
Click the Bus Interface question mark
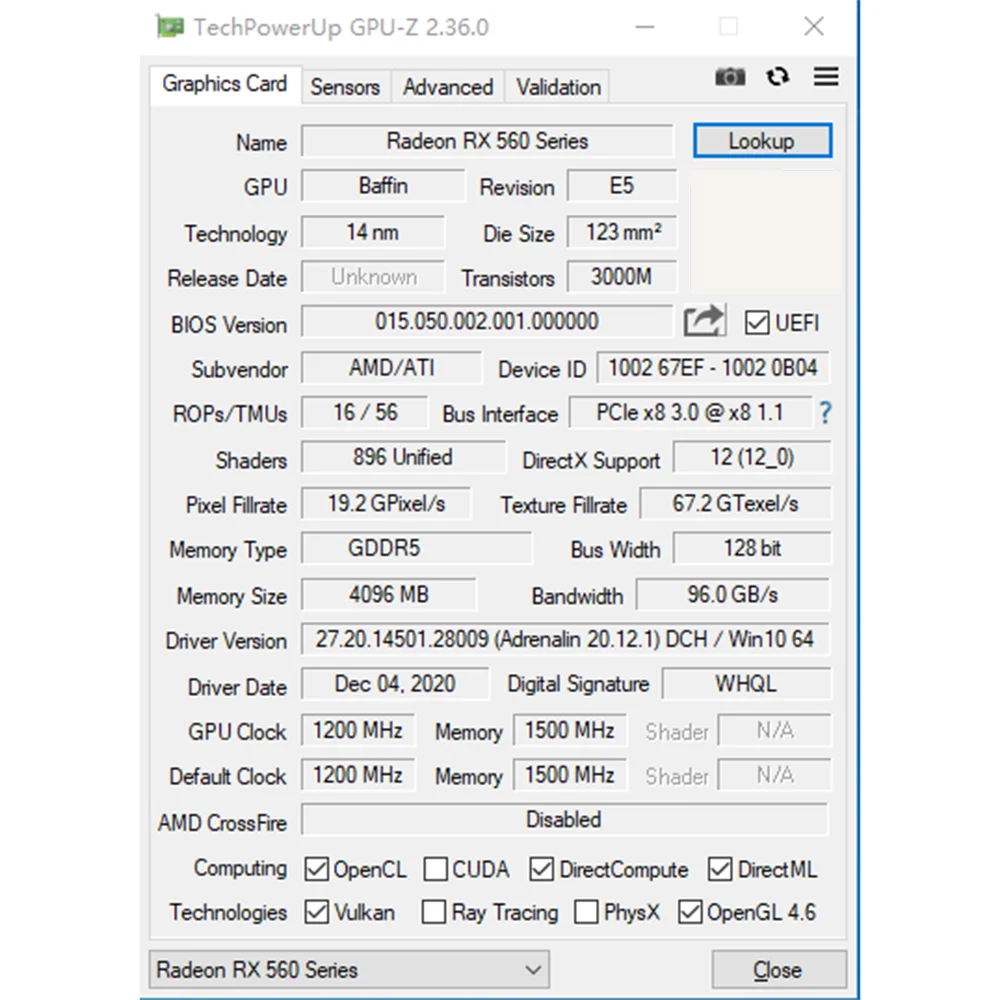coord(825,413)
